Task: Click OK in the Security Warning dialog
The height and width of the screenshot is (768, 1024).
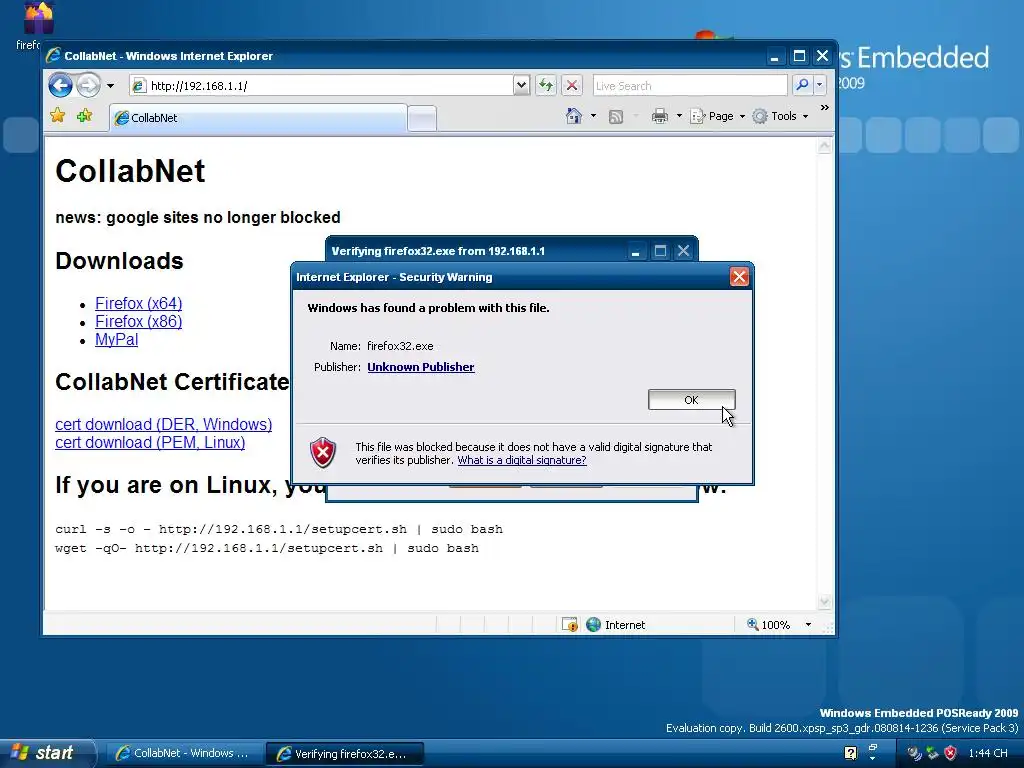Action: [692, 400]
